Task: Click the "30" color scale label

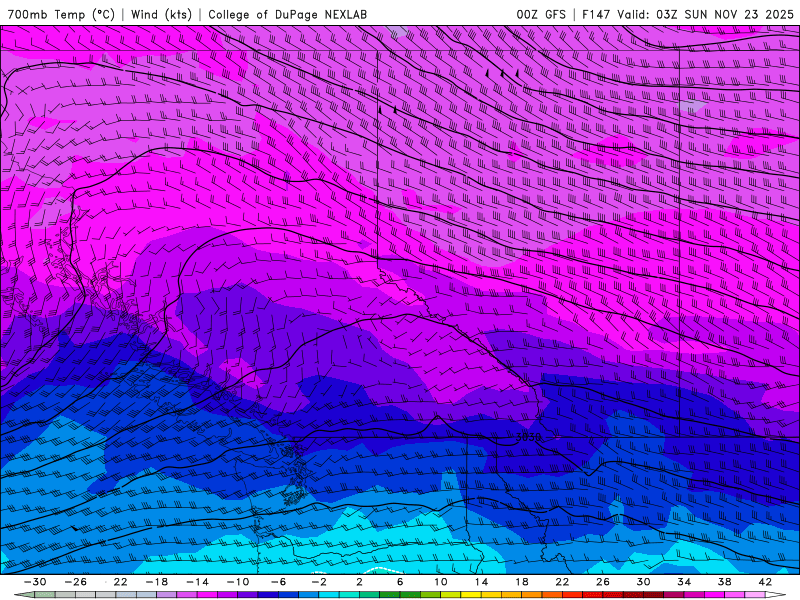Action: coord(643,582)
